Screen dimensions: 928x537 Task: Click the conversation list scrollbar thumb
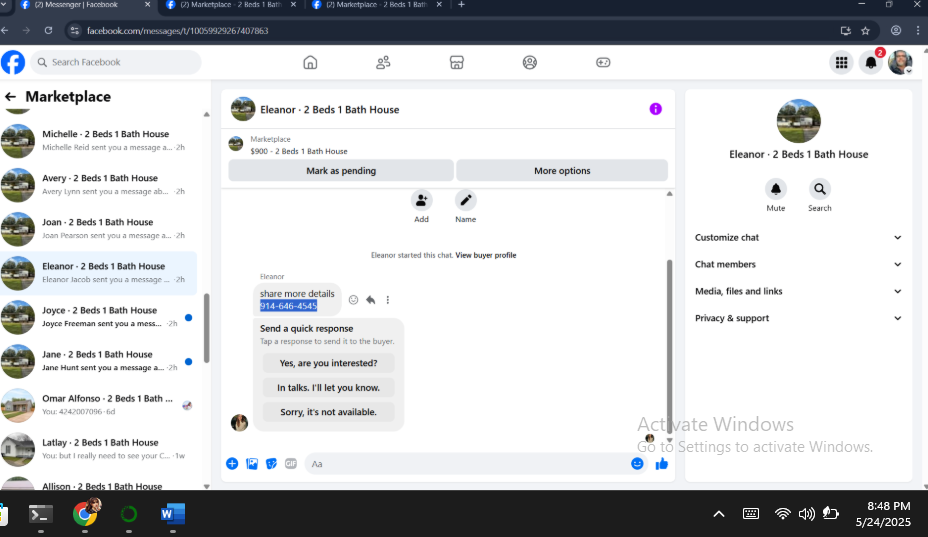point(207,328)
